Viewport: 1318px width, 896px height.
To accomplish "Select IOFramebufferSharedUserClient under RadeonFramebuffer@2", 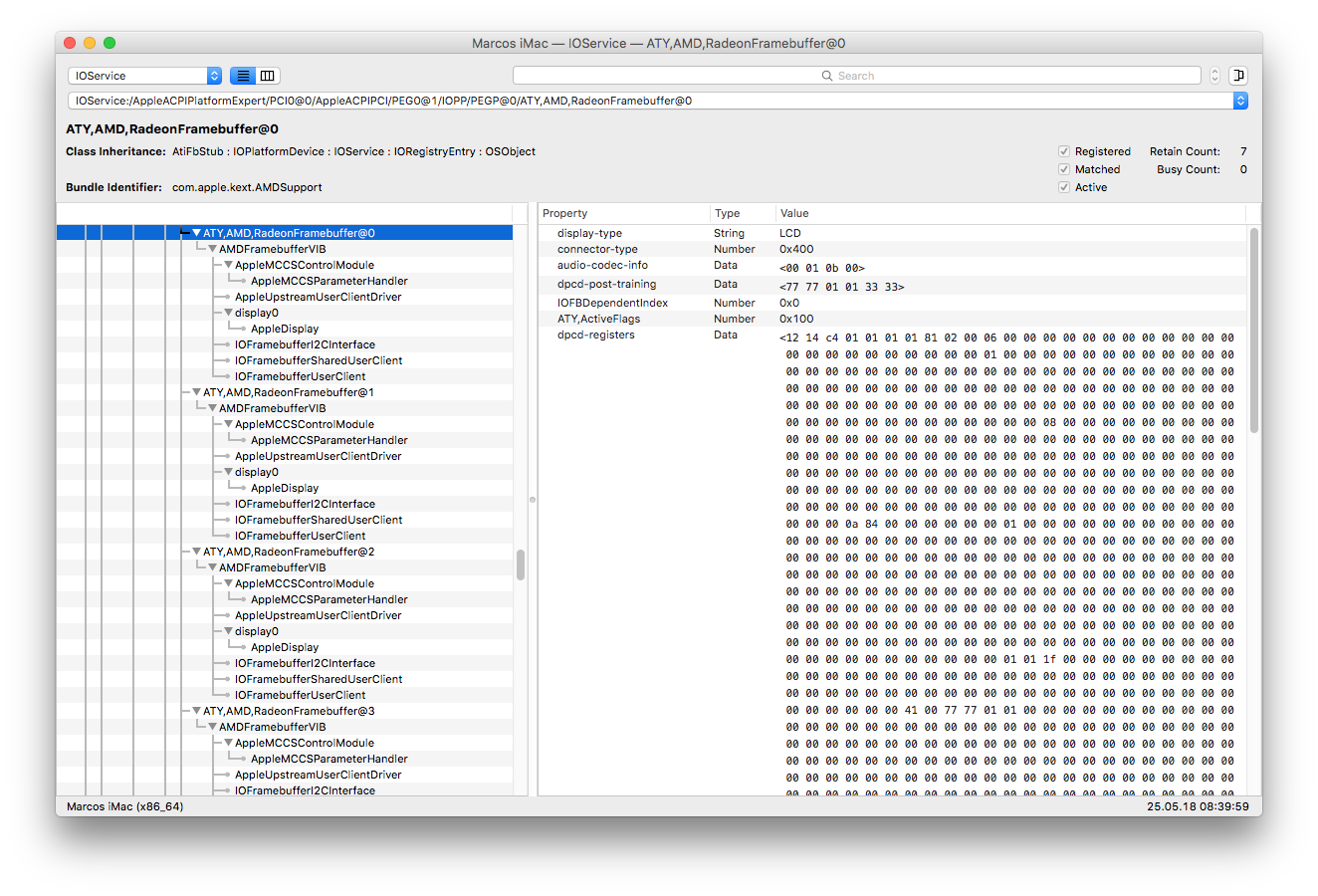I will click(319, 679).
